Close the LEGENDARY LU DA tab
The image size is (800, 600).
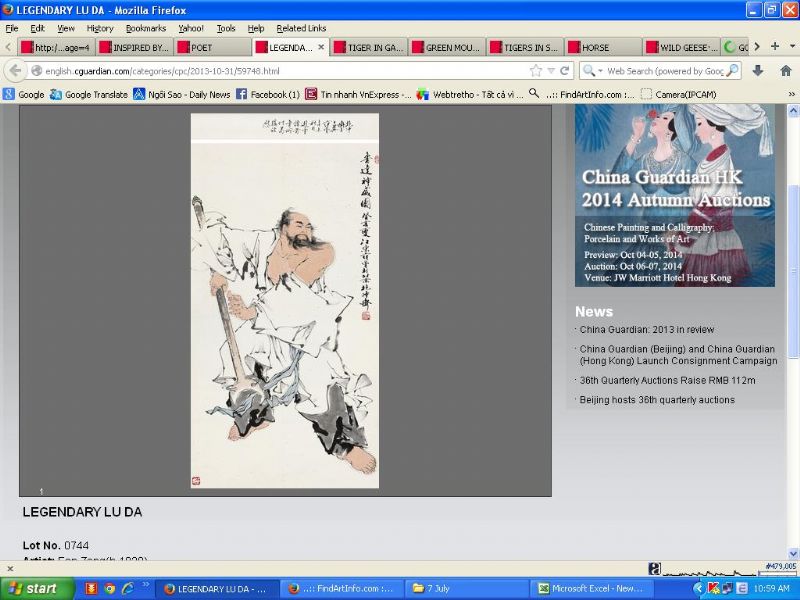tap(321, 47)
